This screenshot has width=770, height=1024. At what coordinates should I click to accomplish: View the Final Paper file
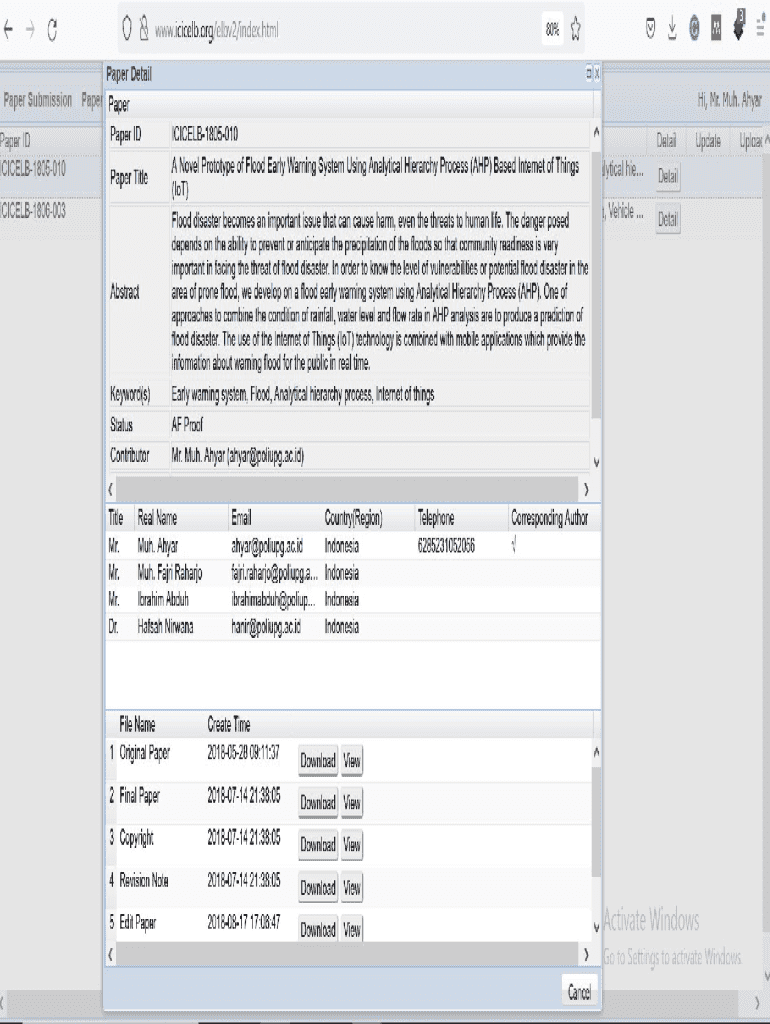(352, 803)
